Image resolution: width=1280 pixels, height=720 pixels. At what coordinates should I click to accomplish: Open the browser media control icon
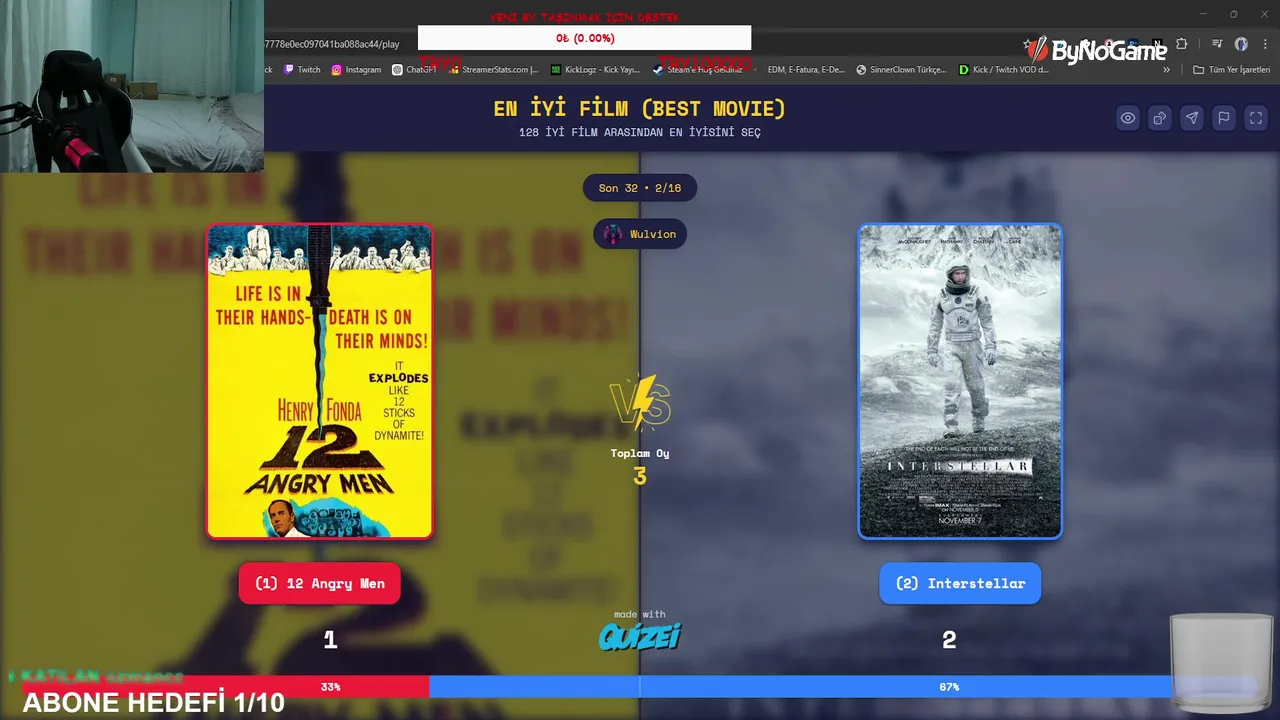click(1217, 44)
